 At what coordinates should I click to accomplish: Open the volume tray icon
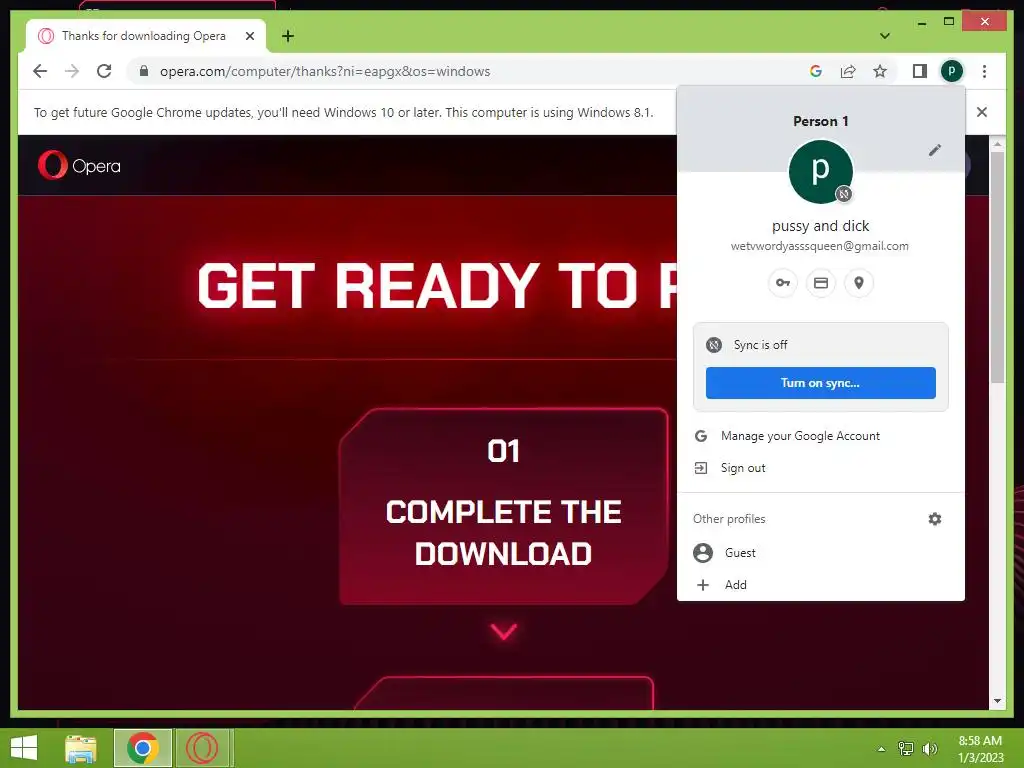pyautogui.click(x=930, y=748)
